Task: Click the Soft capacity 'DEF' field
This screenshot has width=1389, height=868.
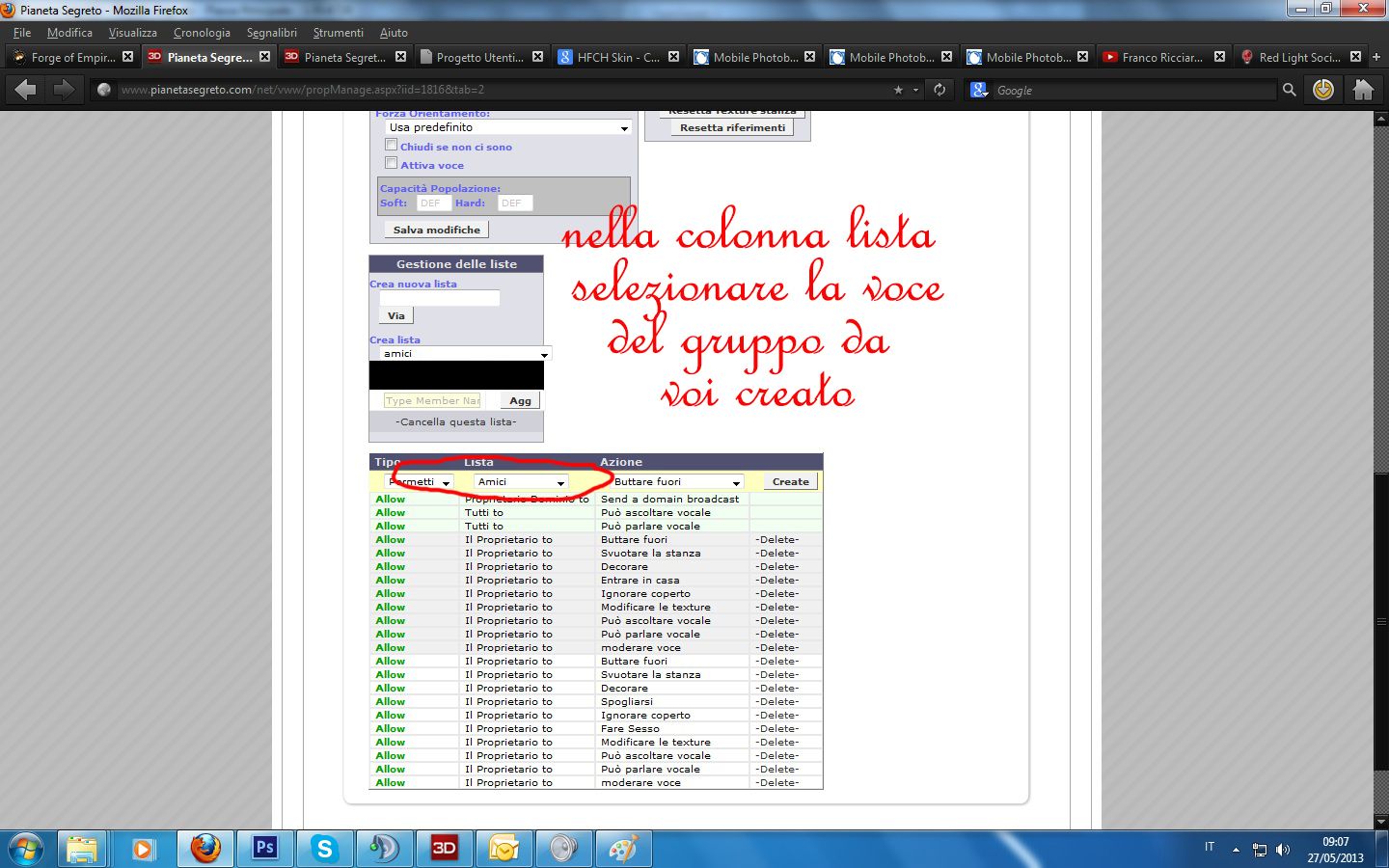Action: pos(433,203)
